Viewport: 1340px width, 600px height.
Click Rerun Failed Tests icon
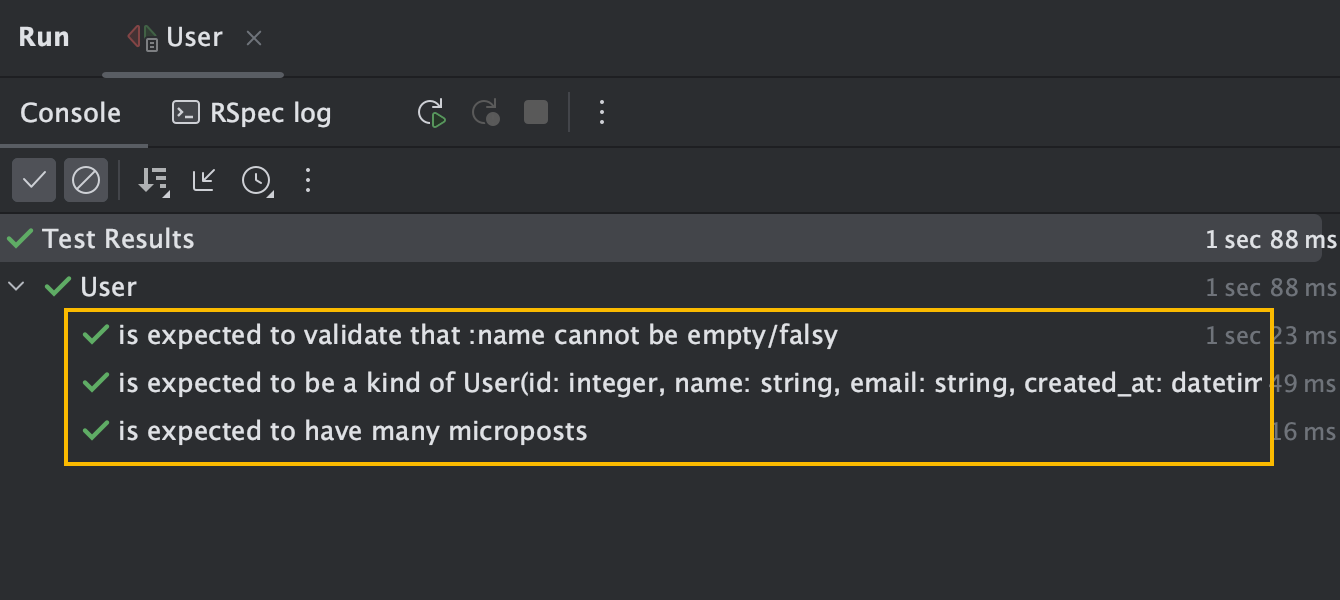pyautogui.click(x=486, y=113)
